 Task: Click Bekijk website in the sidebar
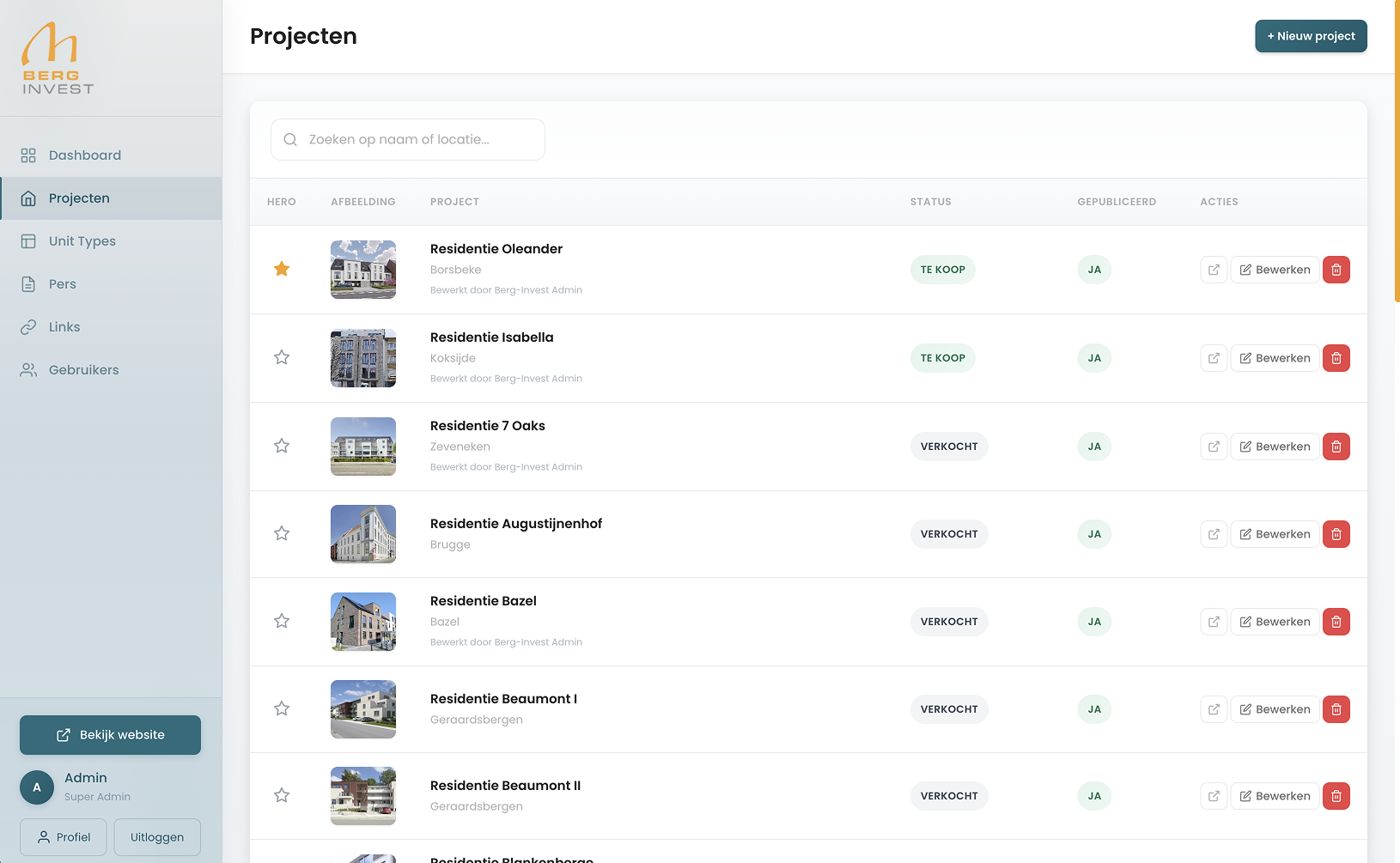point(110,734)
